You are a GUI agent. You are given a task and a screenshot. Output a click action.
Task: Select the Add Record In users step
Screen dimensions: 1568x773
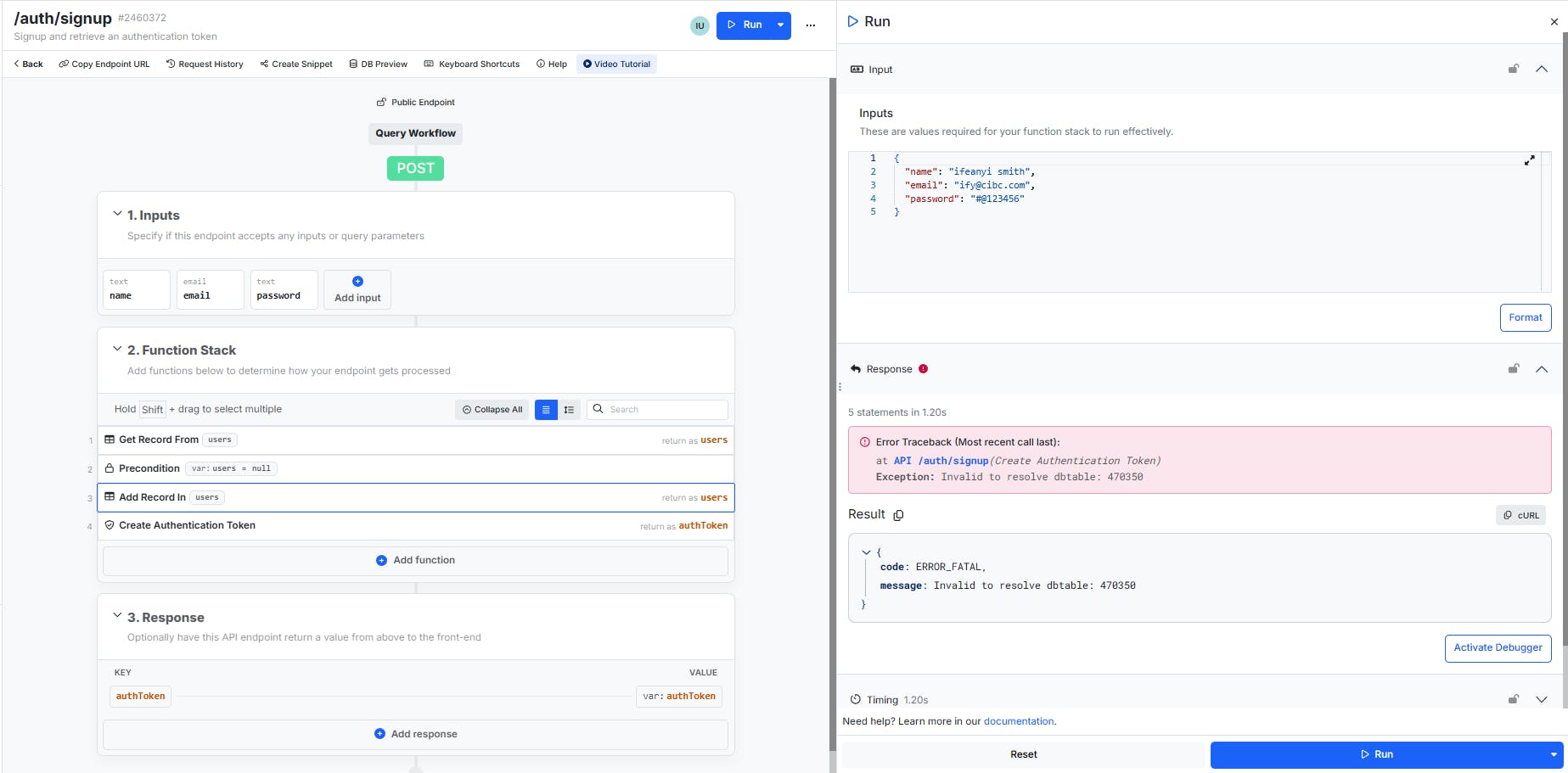(x=416, y=497)
